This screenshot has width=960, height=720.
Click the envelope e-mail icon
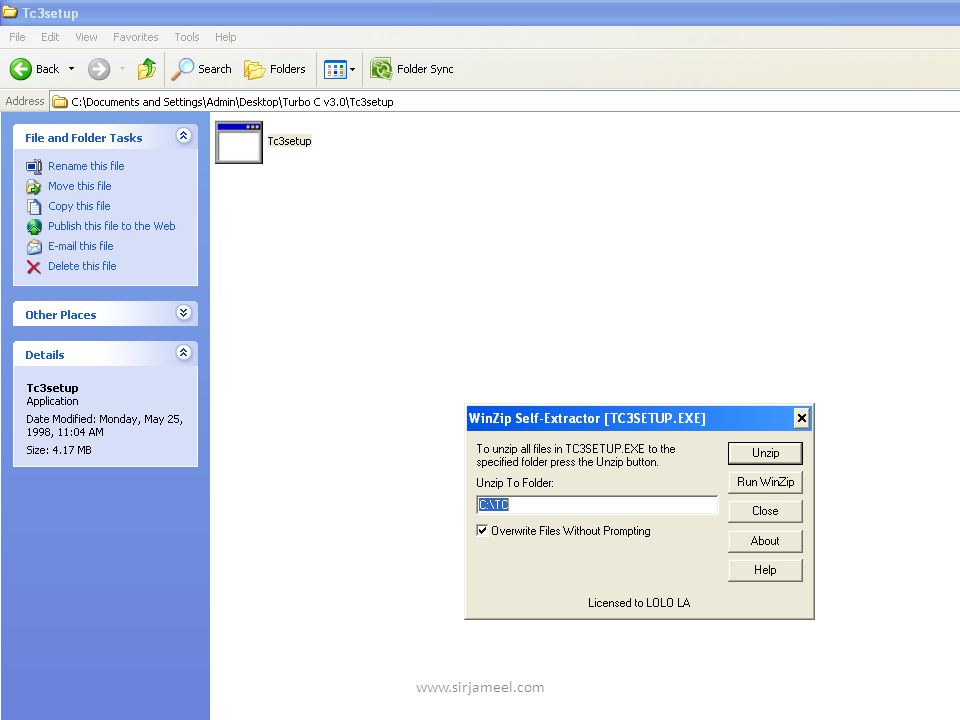point(34,247)
